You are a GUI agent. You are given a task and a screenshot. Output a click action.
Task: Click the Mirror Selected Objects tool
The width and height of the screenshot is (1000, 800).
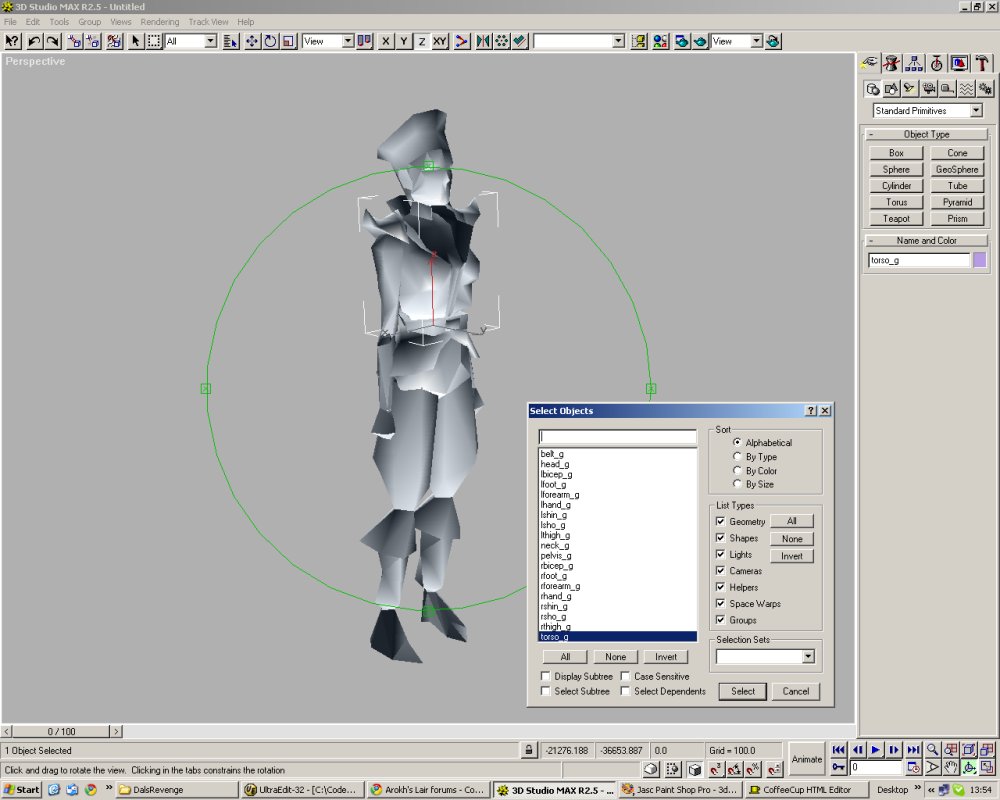(483, 41)
